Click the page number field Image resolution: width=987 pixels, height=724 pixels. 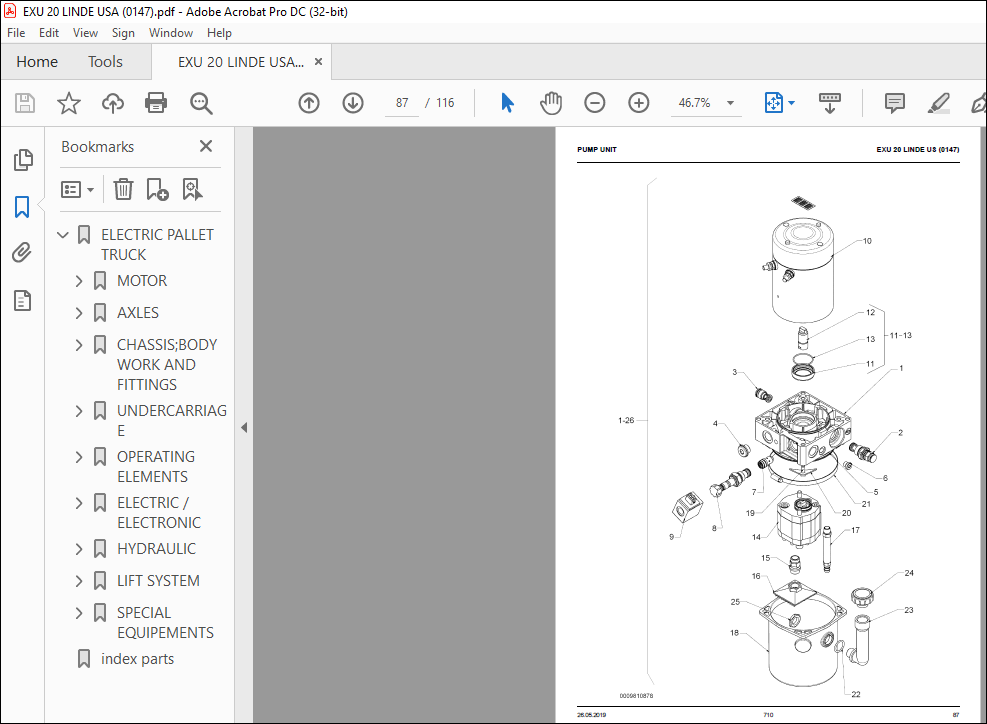402,103
